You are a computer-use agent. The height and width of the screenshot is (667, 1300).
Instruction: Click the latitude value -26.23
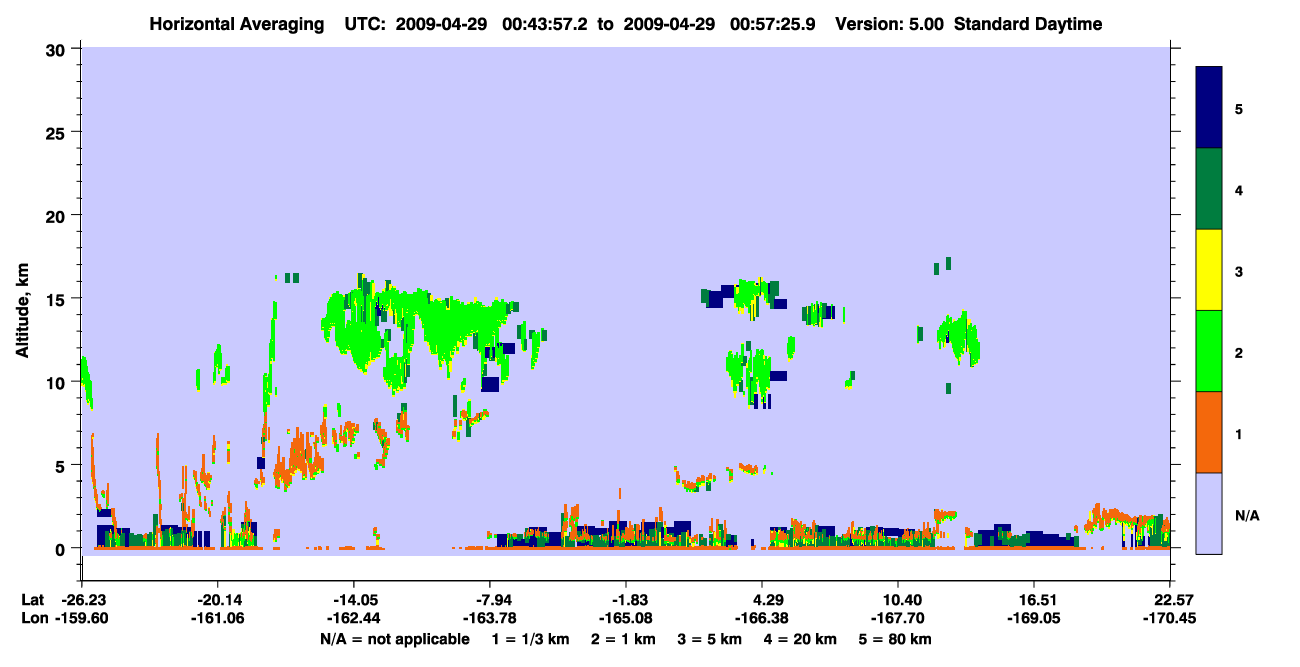pyautogui.click(x=82, y=600)
